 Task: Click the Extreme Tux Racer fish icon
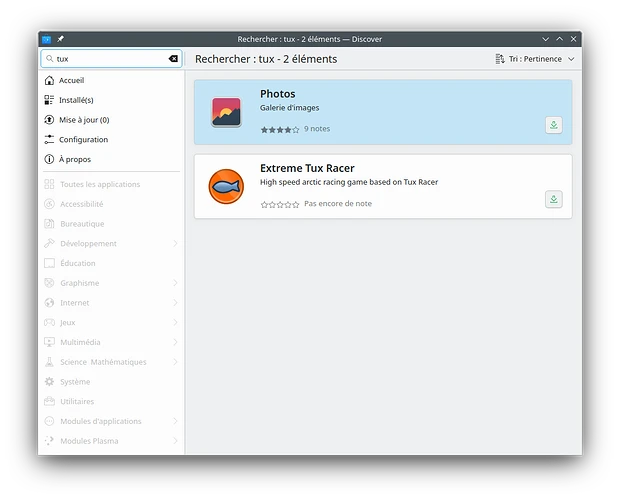(x=226, y=187)
